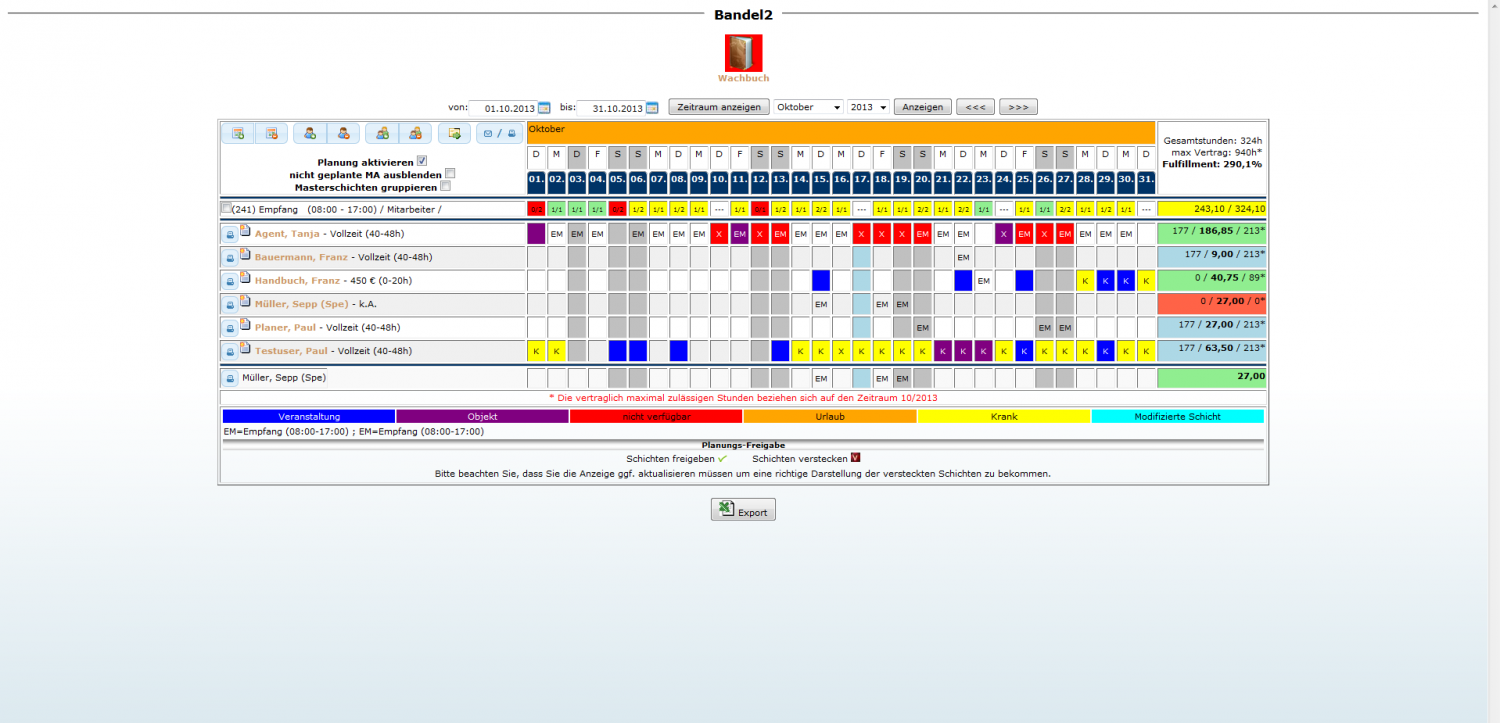Screen dimensions: 1500x723
Task: Print the schedule for Handbuch, Franz
Action: click(x=229, y=281)
